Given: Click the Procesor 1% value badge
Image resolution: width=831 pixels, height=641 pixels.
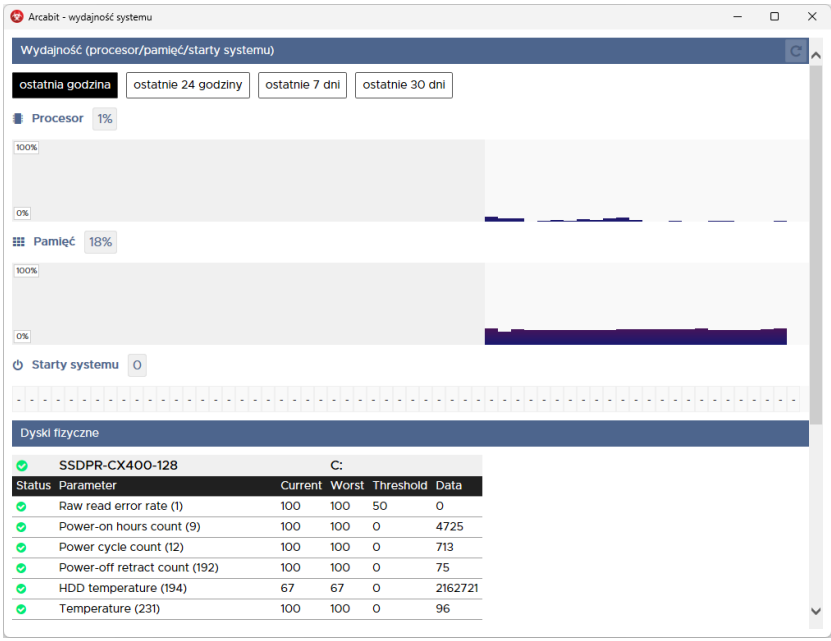Looking at the screenshot, I should tap(104, 119).
